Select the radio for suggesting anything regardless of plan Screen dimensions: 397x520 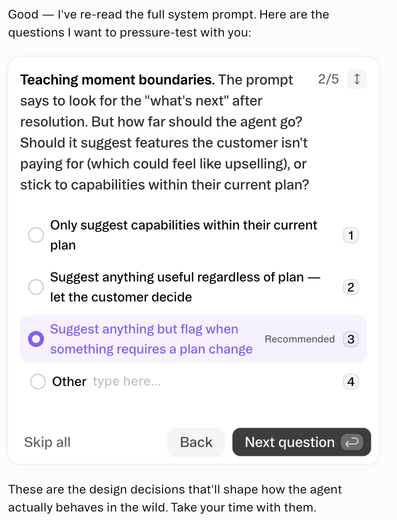pyautogui.click(x=36, y=287)
